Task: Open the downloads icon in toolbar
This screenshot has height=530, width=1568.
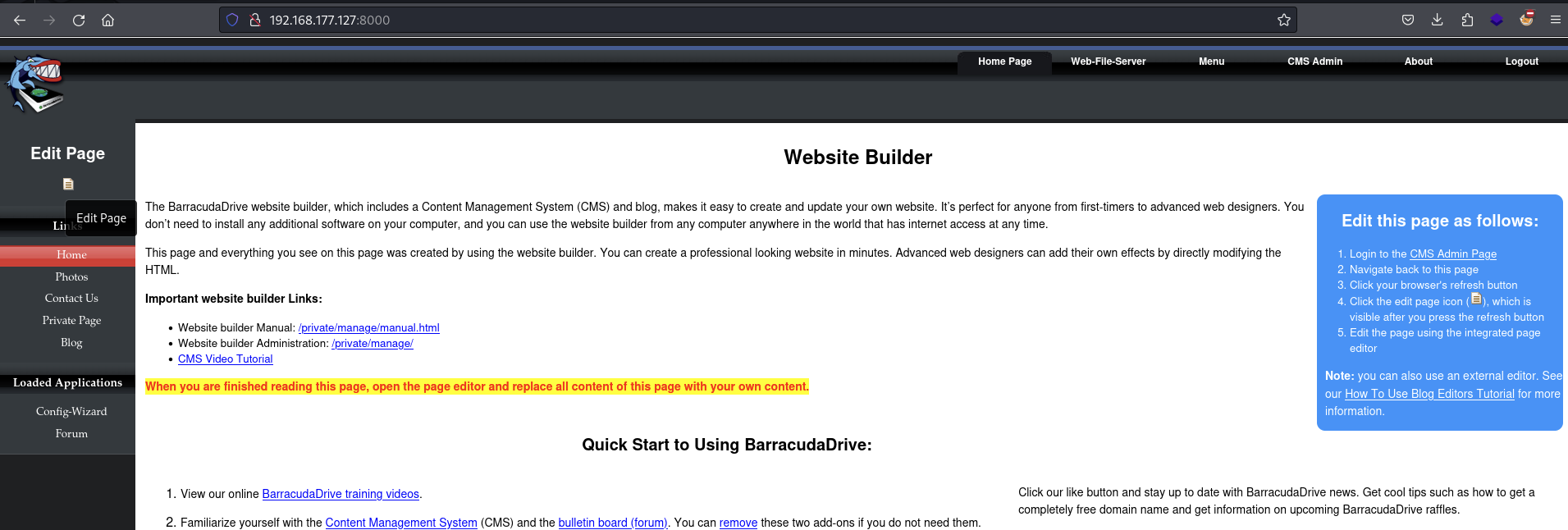Action: [1437, 21]
